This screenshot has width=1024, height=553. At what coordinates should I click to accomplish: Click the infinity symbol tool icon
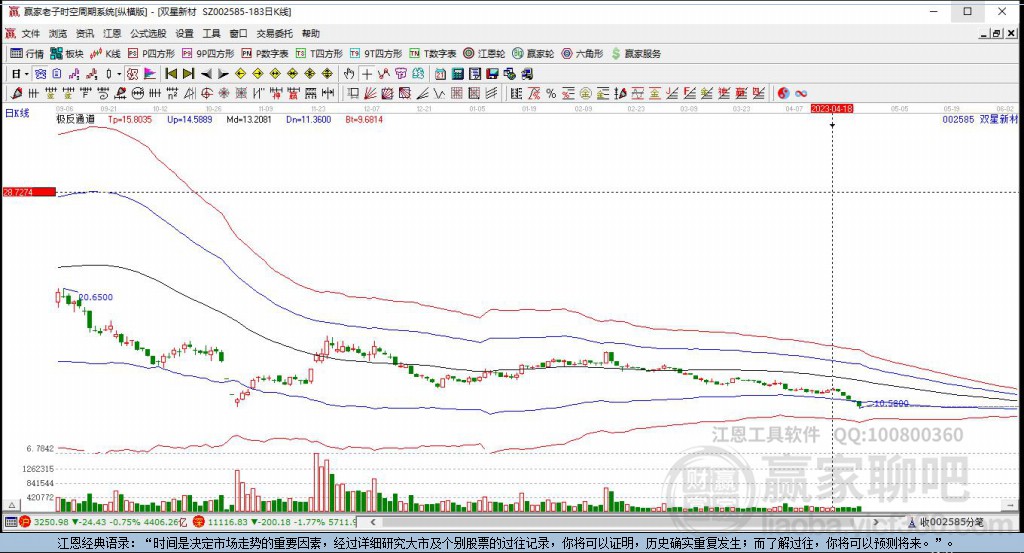(801, 93)
